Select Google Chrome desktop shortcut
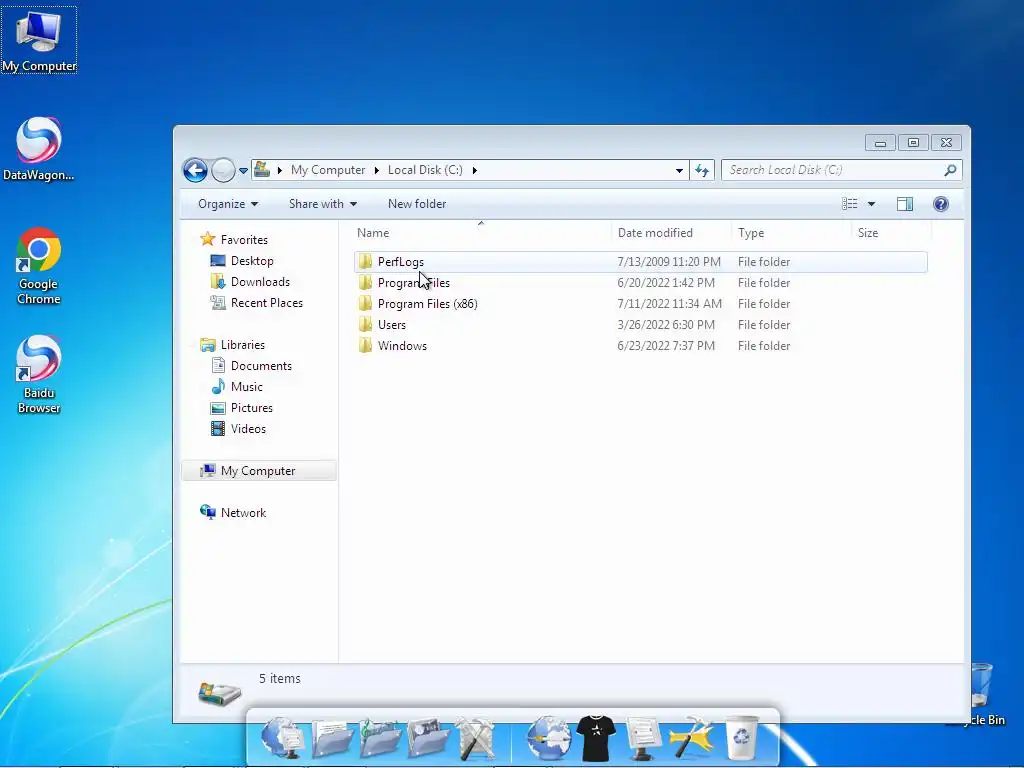This screenshot has width=1024, height=768. tap(39, 266)
